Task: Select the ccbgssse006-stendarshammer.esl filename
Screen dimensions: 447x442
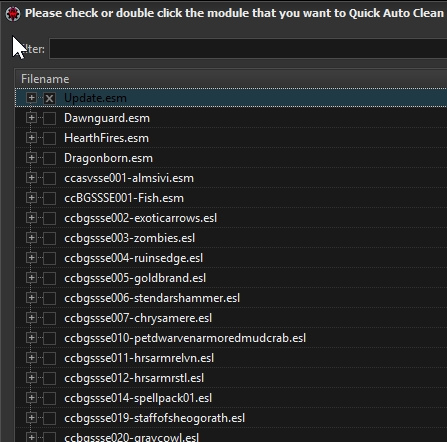Action: [x=152, y=298]
